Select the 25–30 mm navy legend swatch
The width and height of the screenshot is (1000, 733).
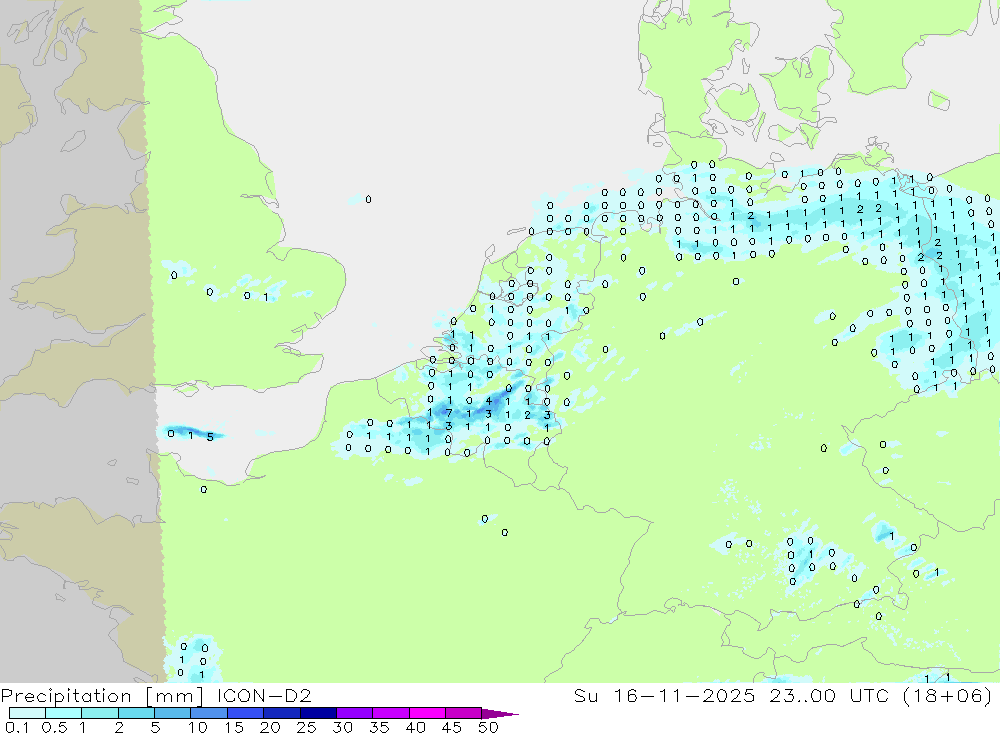tap(318, 713)
